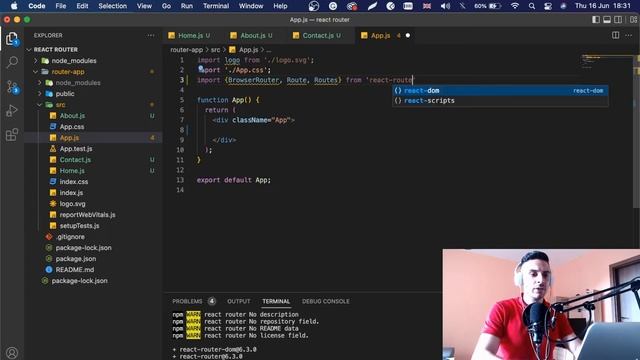Switch to the DEBUG CONSOLE tab

[x=326, y=302]
